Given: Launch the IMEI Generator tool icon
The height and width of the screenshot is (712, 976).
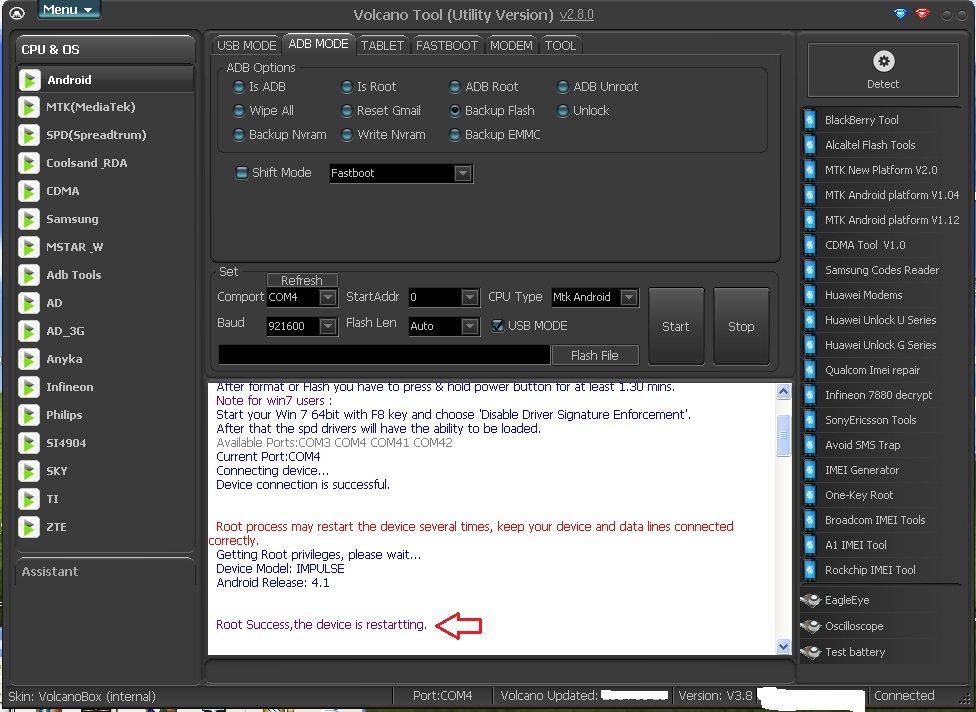Looking at the screenshot, I should [810, 470].
